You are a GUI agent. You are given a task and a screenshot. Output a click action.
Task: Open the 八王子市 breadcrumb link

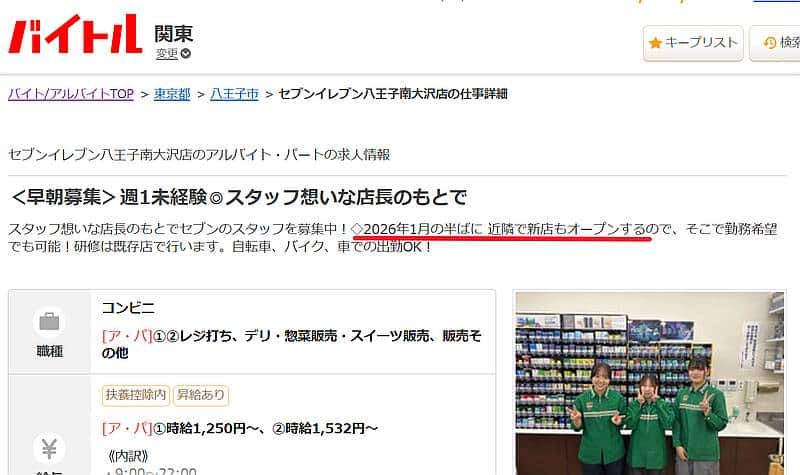(x=234, y=94)
